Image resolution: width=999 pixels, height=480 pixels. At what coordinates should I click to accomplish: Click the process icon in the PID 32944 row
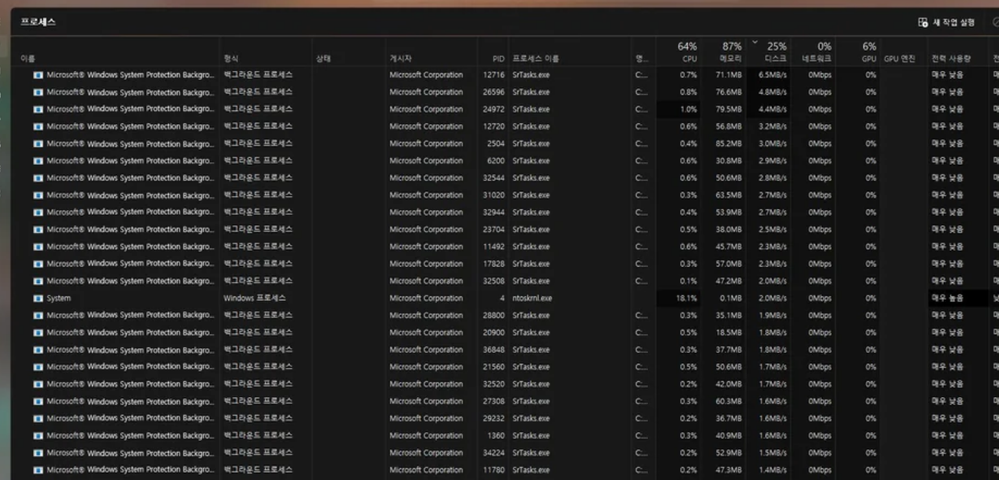pos(38,212)
